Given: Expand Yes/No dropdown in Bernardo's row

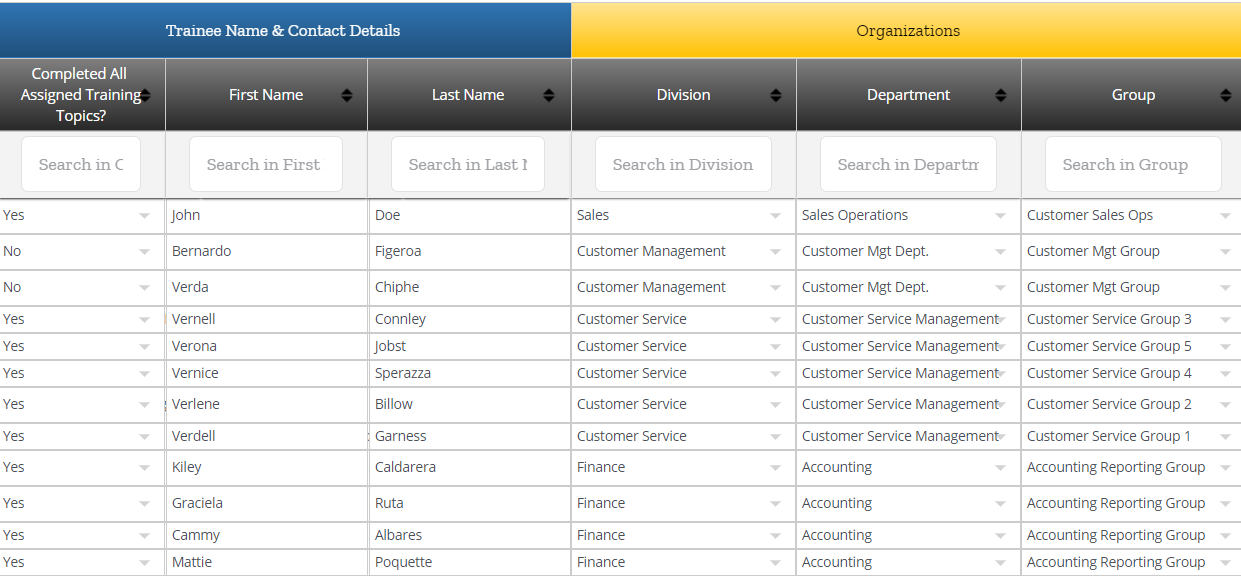Looking at the screenshot, I should coord(145,252).
